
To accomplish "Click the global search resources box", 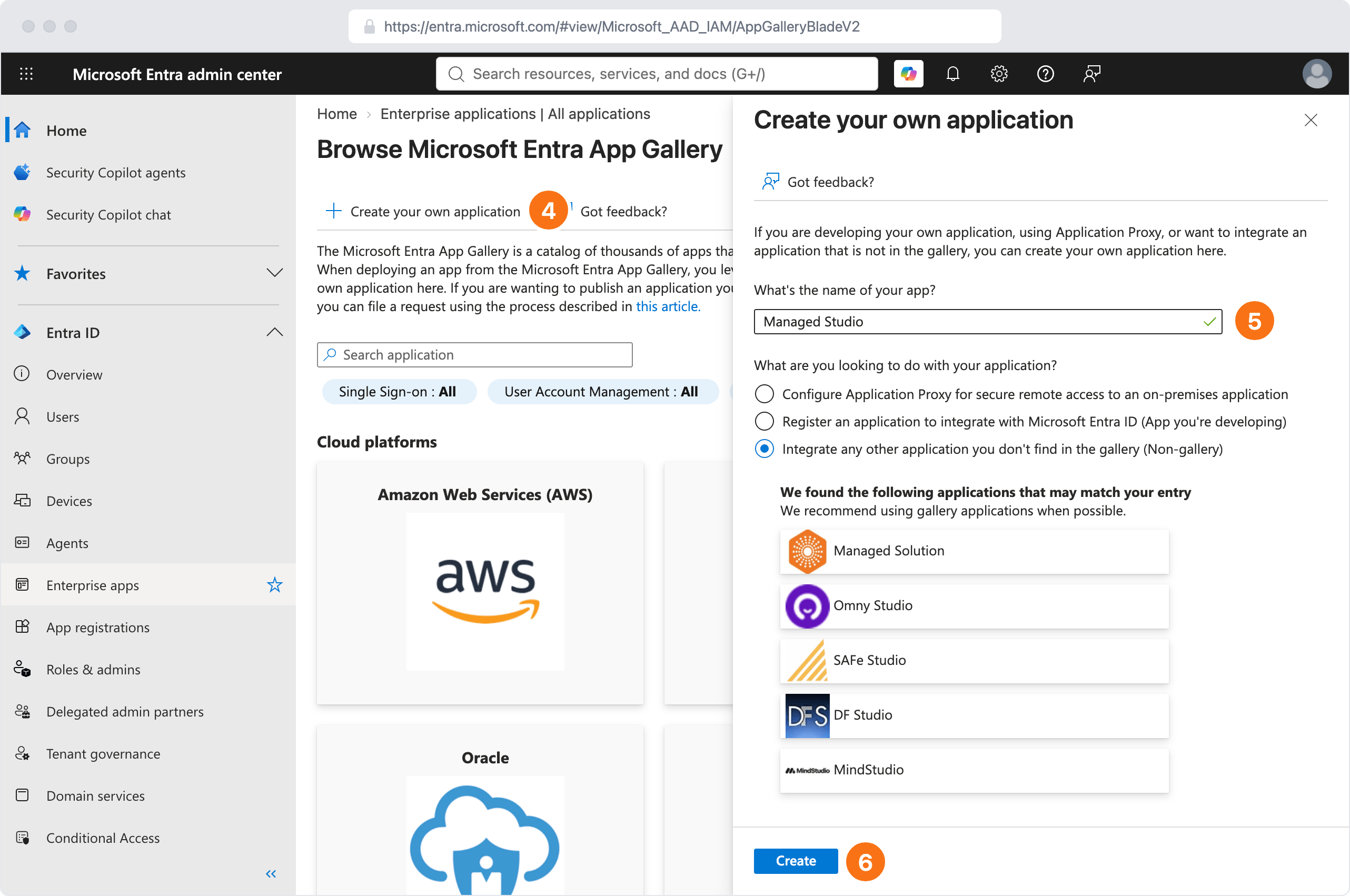I will point(657,74).
